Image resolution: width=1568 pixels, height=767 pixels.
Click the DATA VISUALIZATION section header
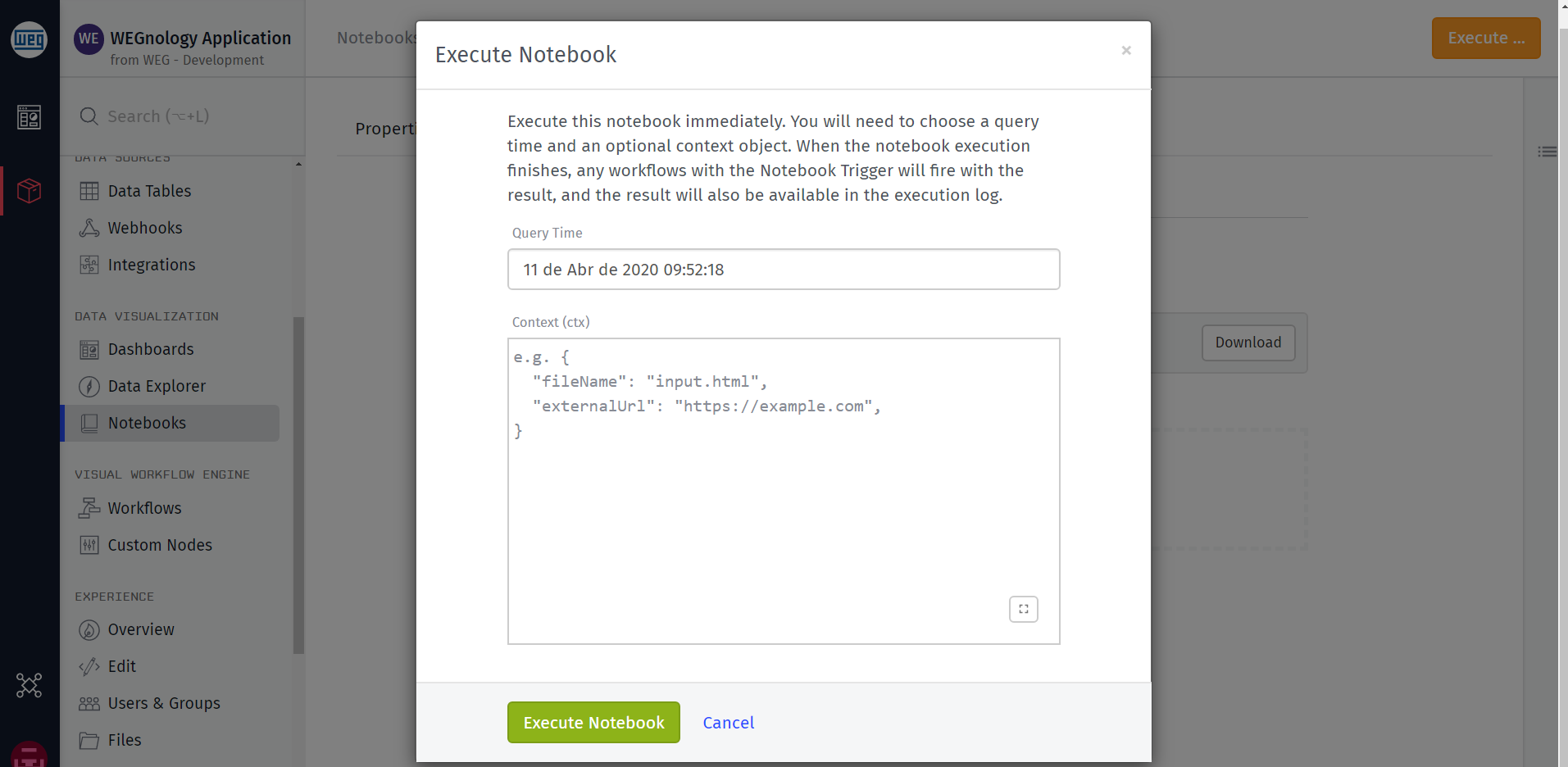(147, 316)
